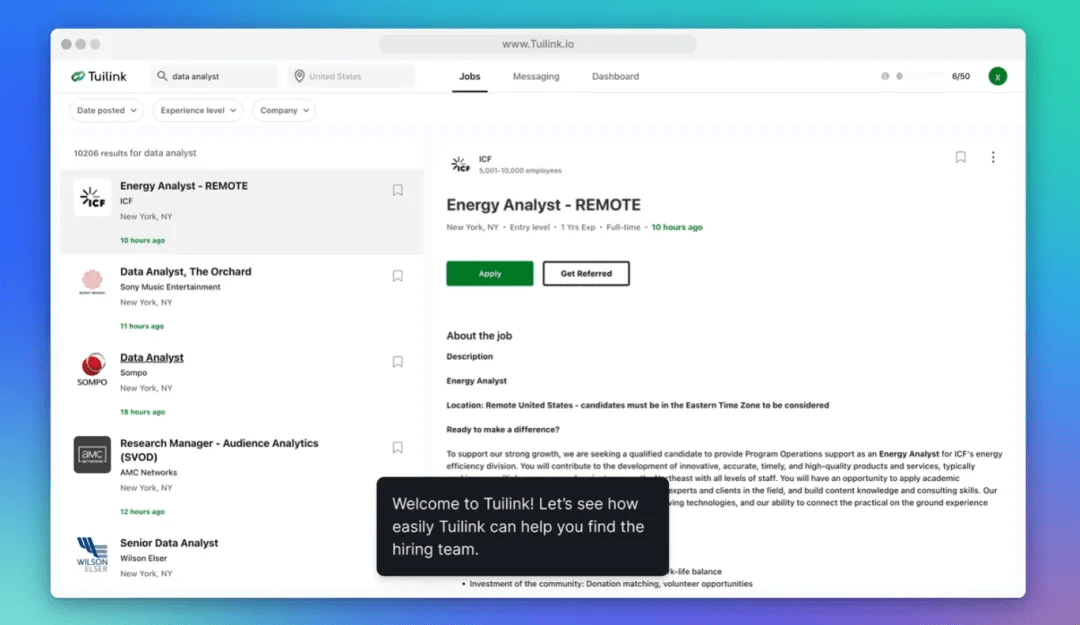Click the Get Referred button
Screen dimensions: 1080x625
586,274
